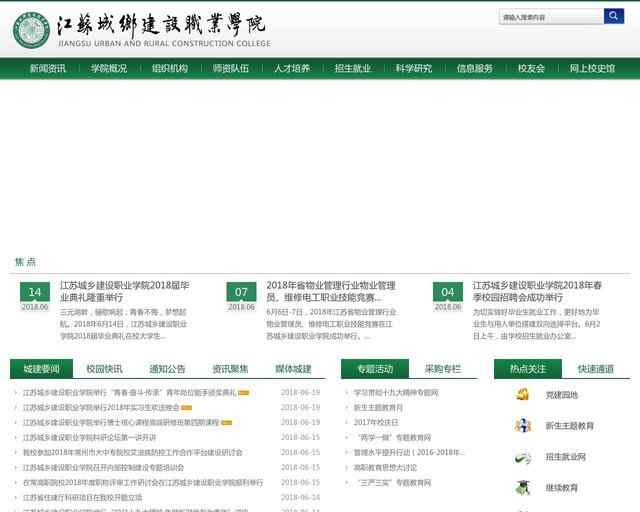
Task: Open the 招生就业网 icon
Action: pos(522,457)
